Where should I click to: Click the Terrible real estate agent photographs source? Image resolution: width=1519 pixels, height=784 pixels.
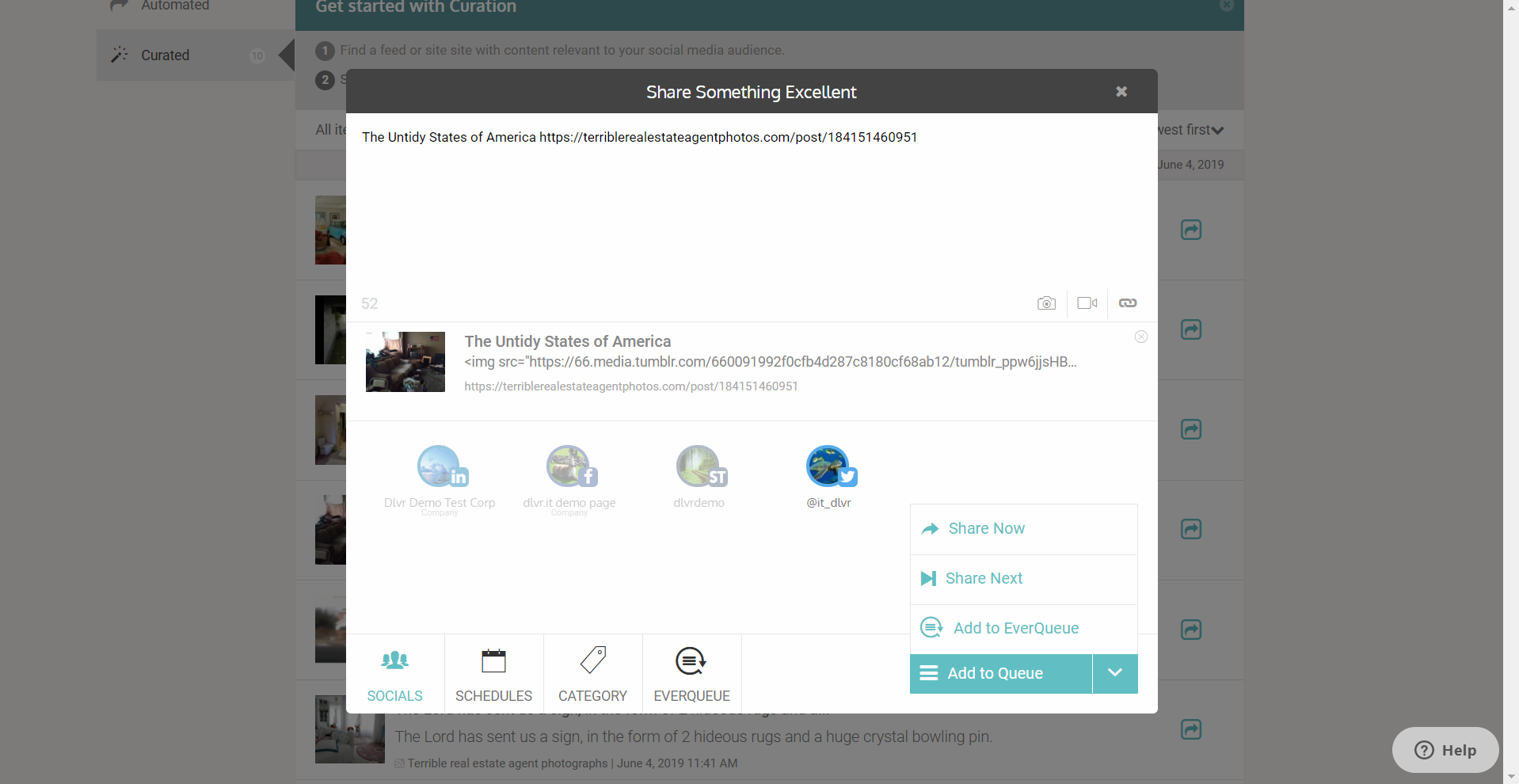[508, 763]
